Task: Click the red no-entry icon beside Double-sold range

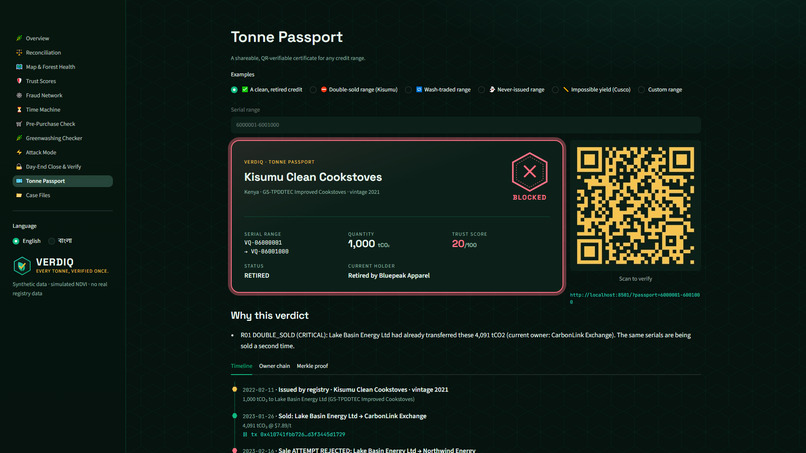Action: click(x=324, y=89)
